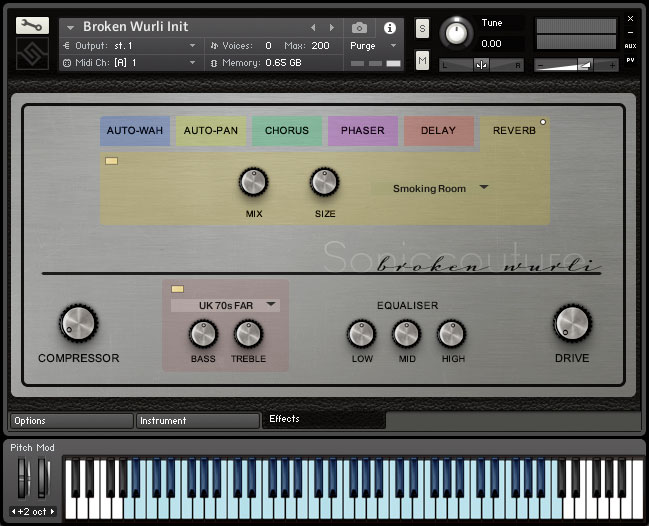The image size is (649, 526).
Task: Open instrument edit mode with wrench icon
Action: tap(32, 26)
